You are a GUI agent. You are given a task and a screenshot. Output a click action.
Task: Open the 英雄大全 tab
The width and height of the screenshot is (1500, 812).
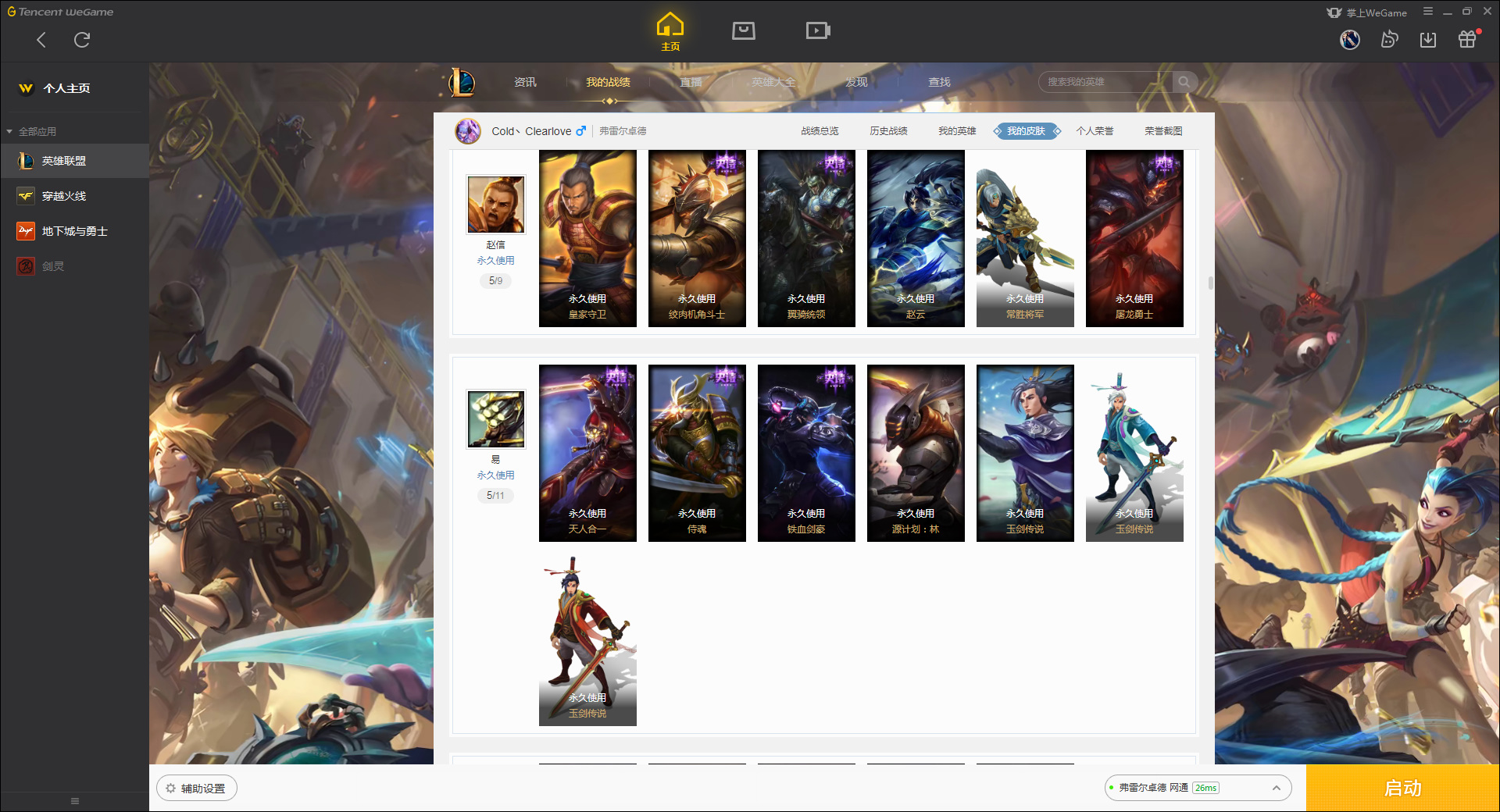pos(773,82)
